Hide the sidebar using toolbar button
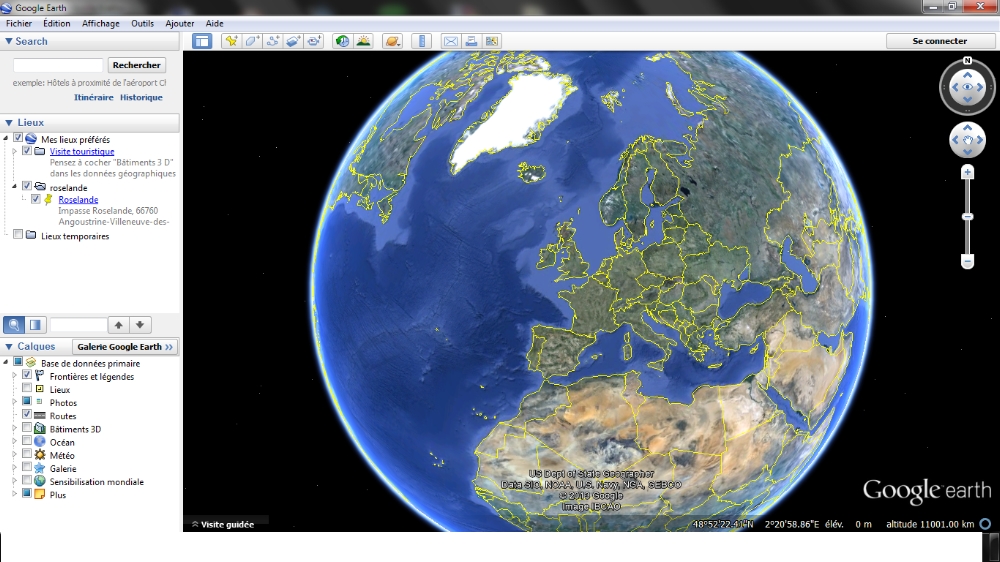The image size is (1000, 562). (x=202, y=41)
